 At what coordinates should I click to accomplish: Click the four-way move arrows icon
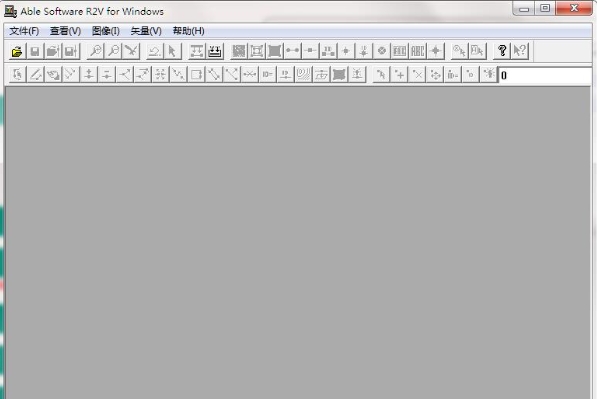pos(435,75)
